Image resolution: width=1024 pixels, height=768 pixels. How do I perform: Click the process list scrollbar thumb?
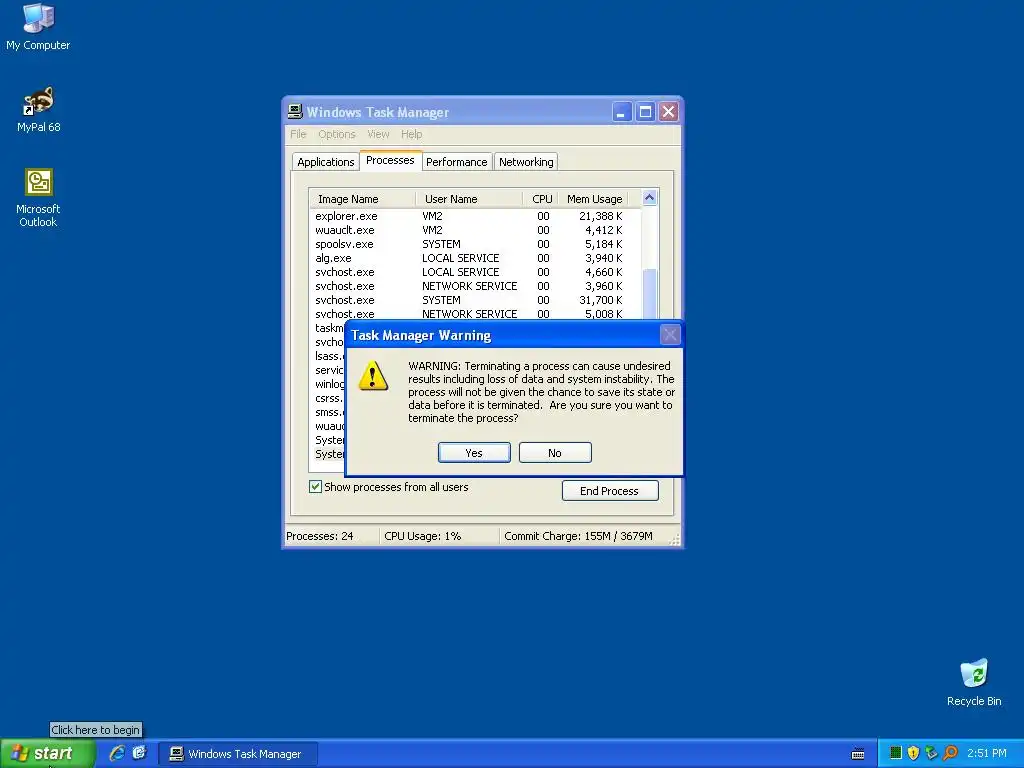(649, 294)
